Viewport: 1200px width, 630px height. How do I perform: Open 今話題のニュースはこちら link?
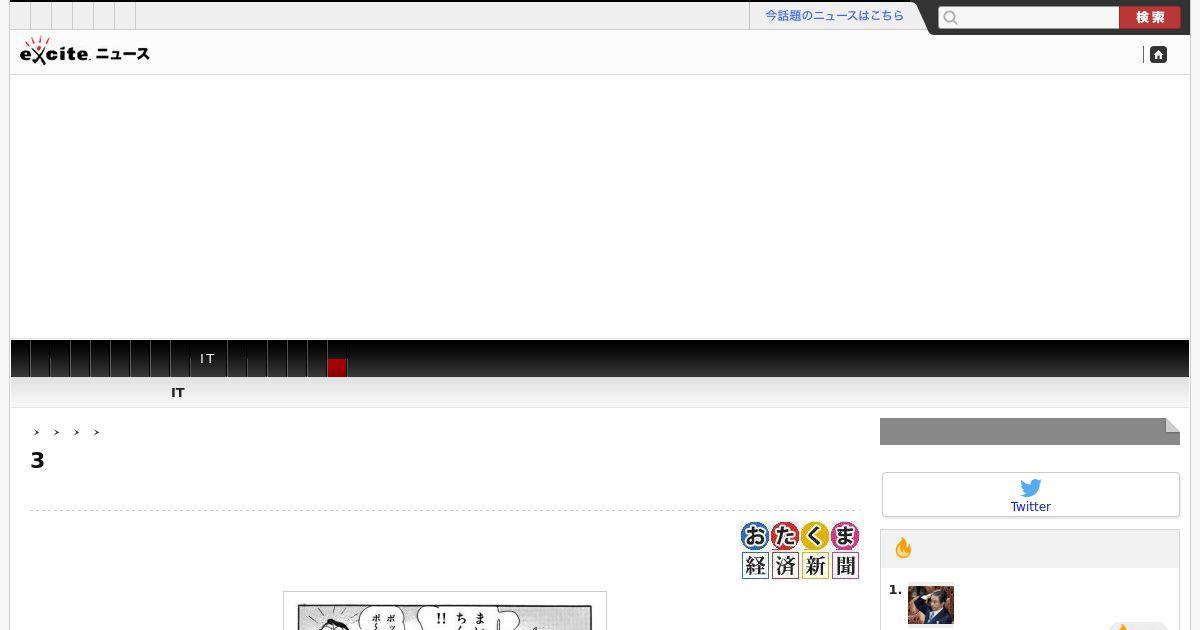(x=834, y=16)
